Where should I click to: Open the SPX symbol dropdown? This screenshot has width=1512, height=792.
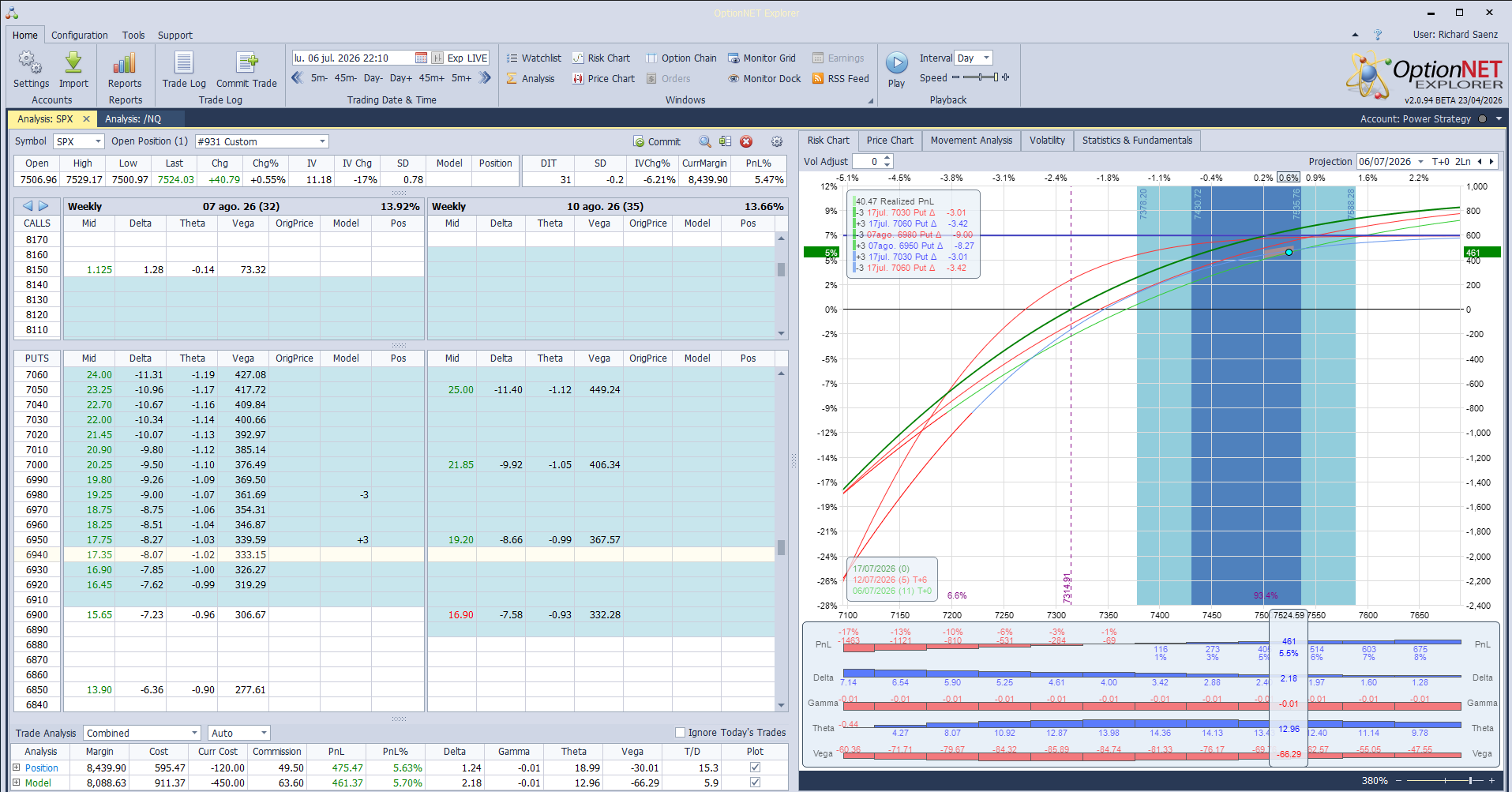(79, 142)
